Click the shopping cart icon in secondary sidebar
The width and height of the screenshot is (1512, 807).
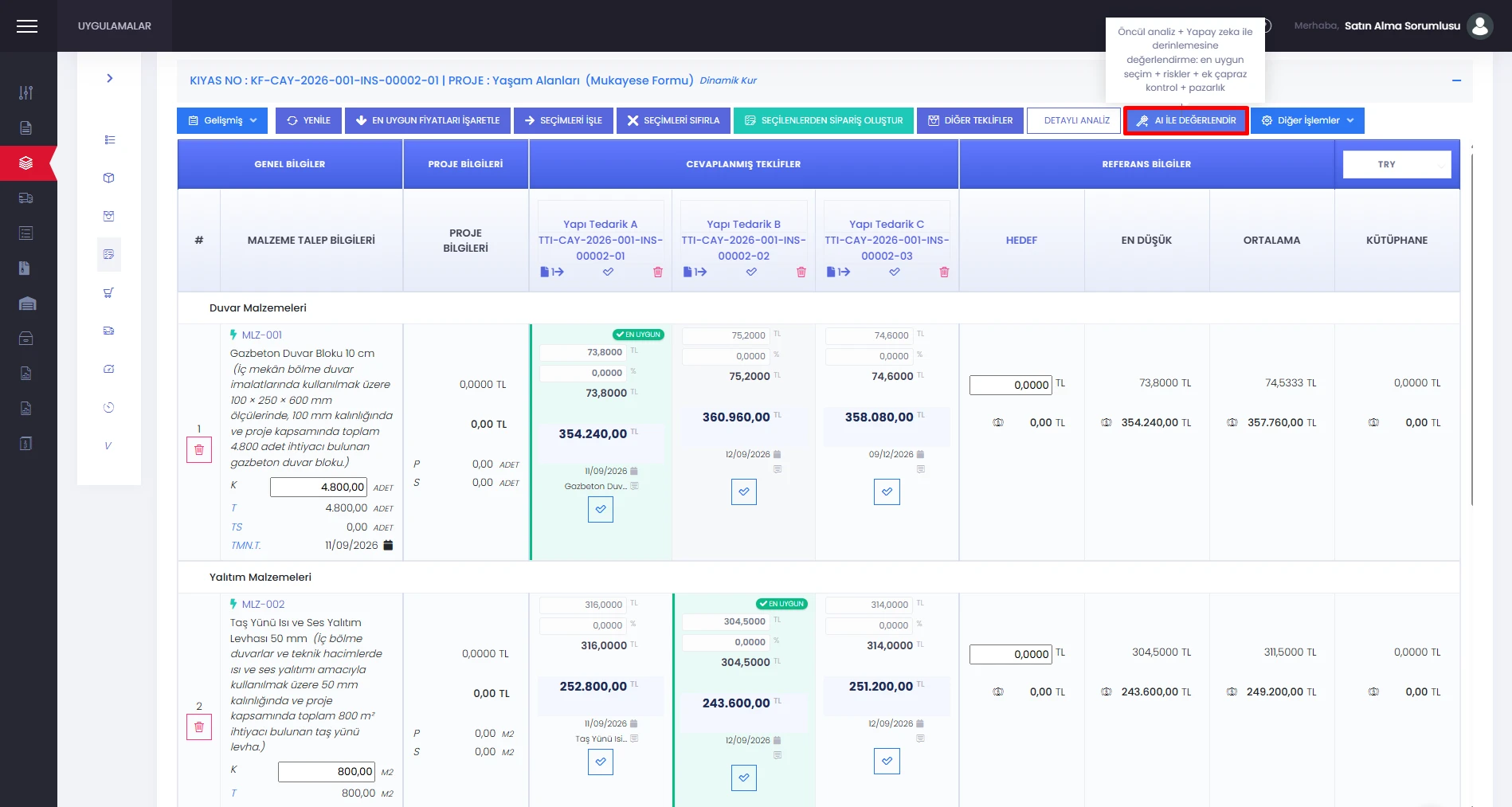pyautogui.click(x=109, y=292)
